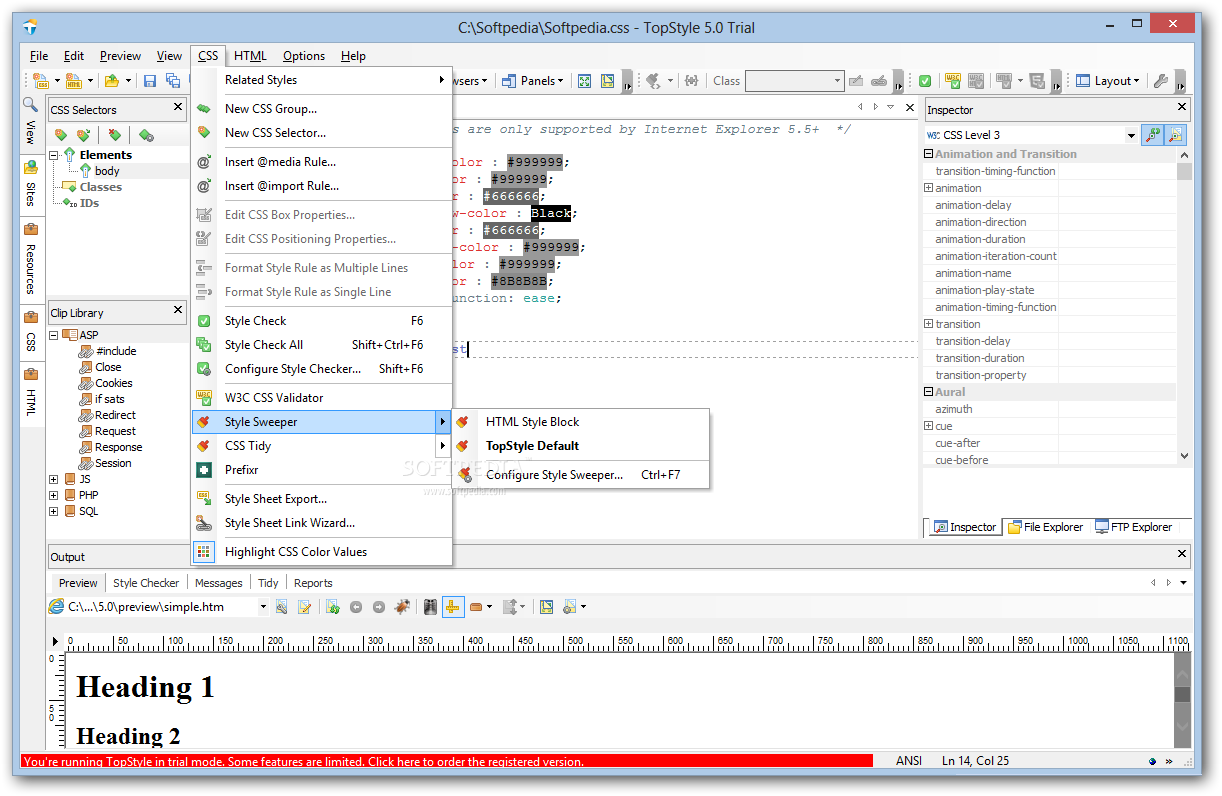The width and height of the screenshot is (1222, 796).
Task: Click the trial mode order registered version banner
Action: tap(447, 761)
